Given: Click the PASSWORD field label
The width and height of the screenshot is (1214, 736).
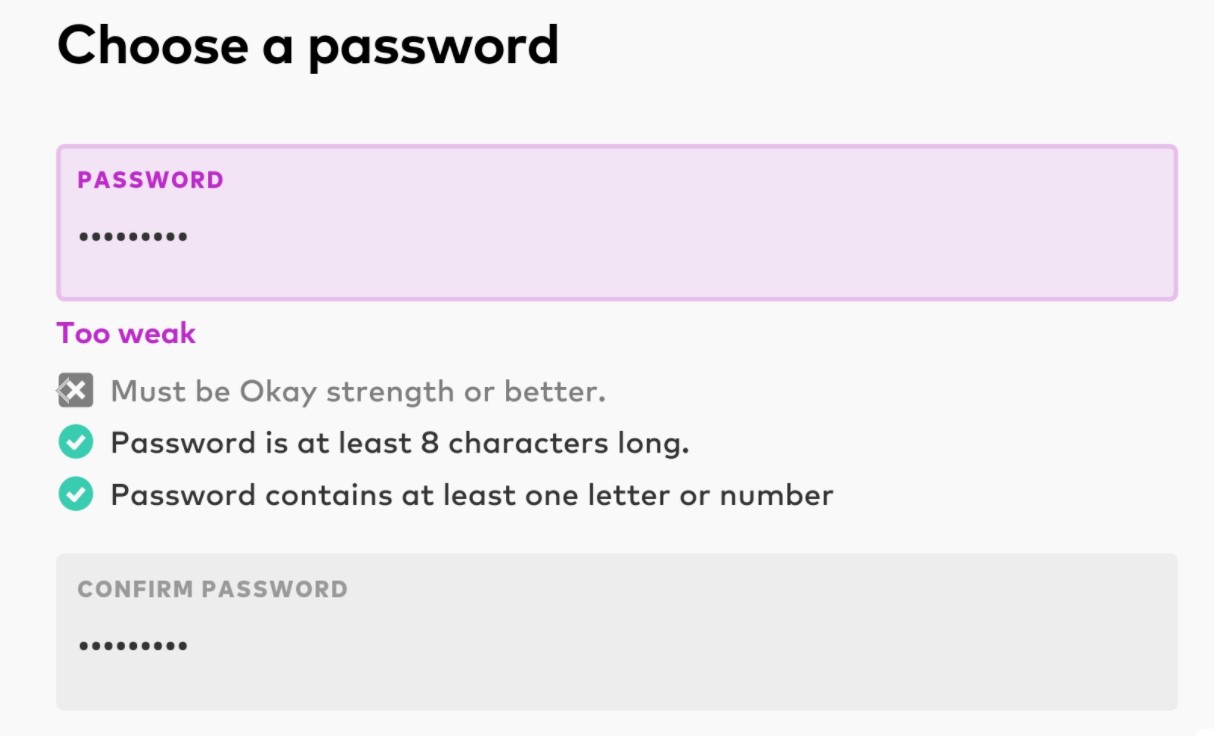Looking at the screenshot, I should click(x=150, y=180).
